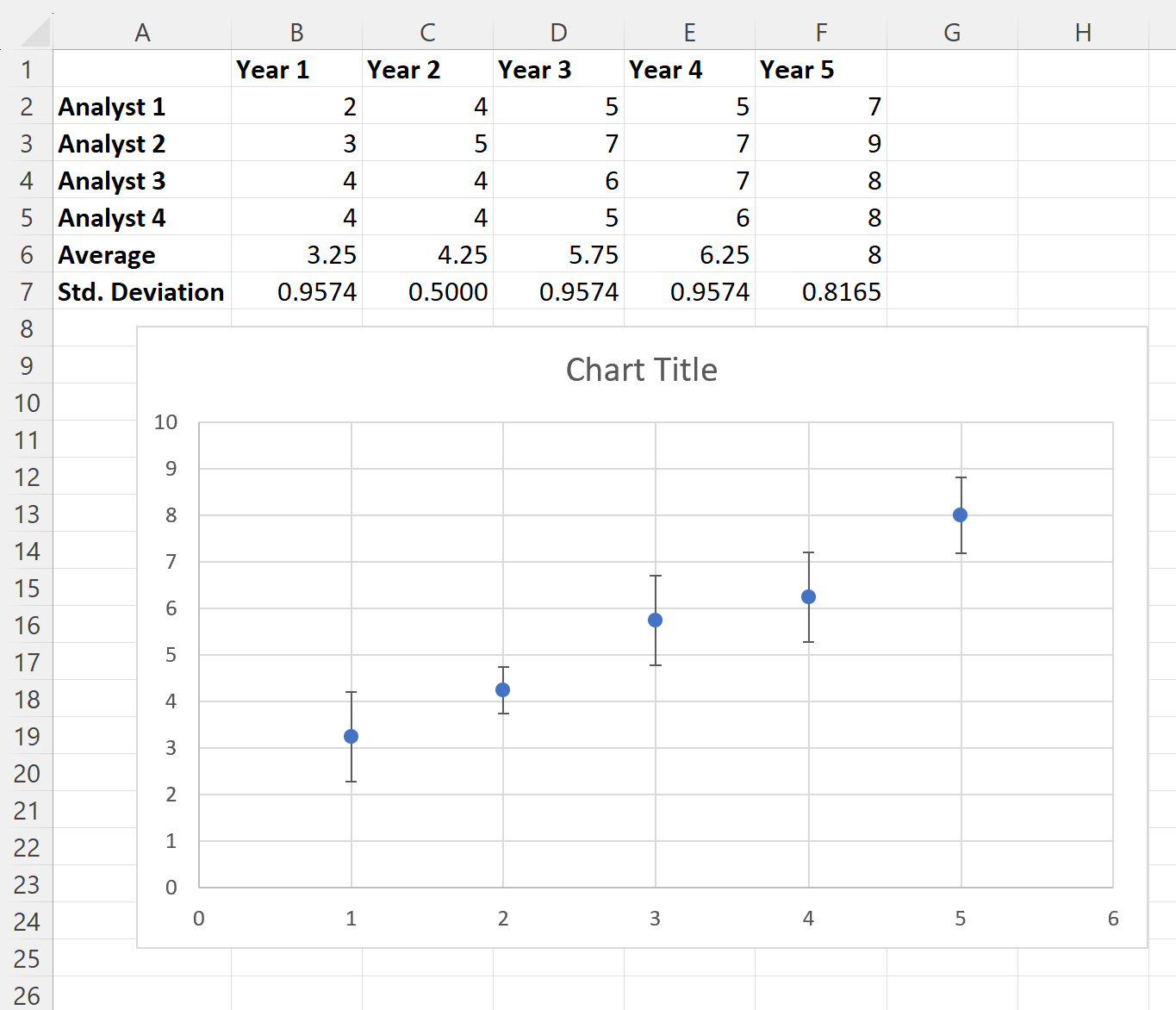Select column B header

296,32
